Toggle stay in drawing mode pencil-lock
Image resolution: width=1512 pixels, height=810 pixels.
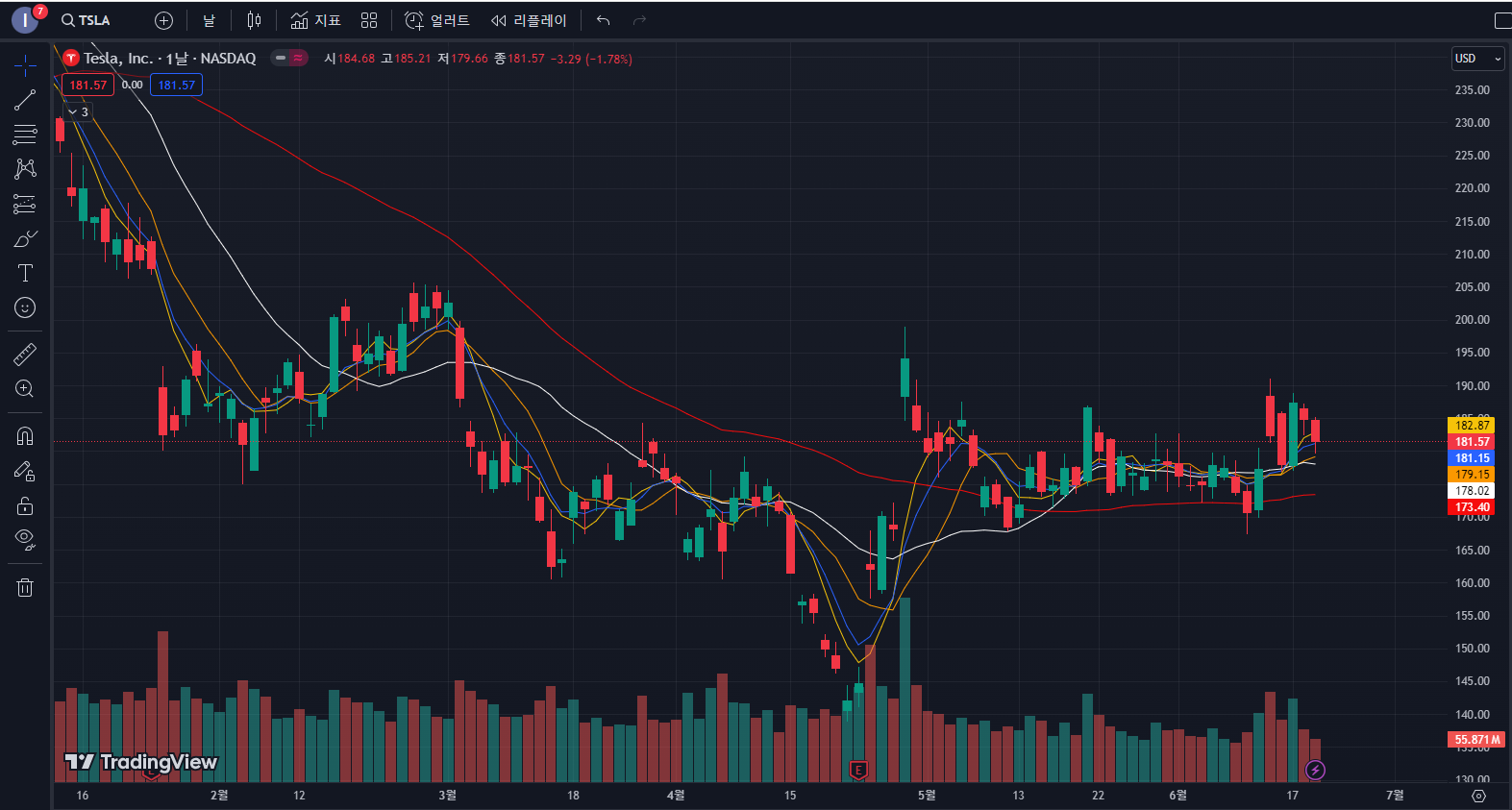point(25,471)
